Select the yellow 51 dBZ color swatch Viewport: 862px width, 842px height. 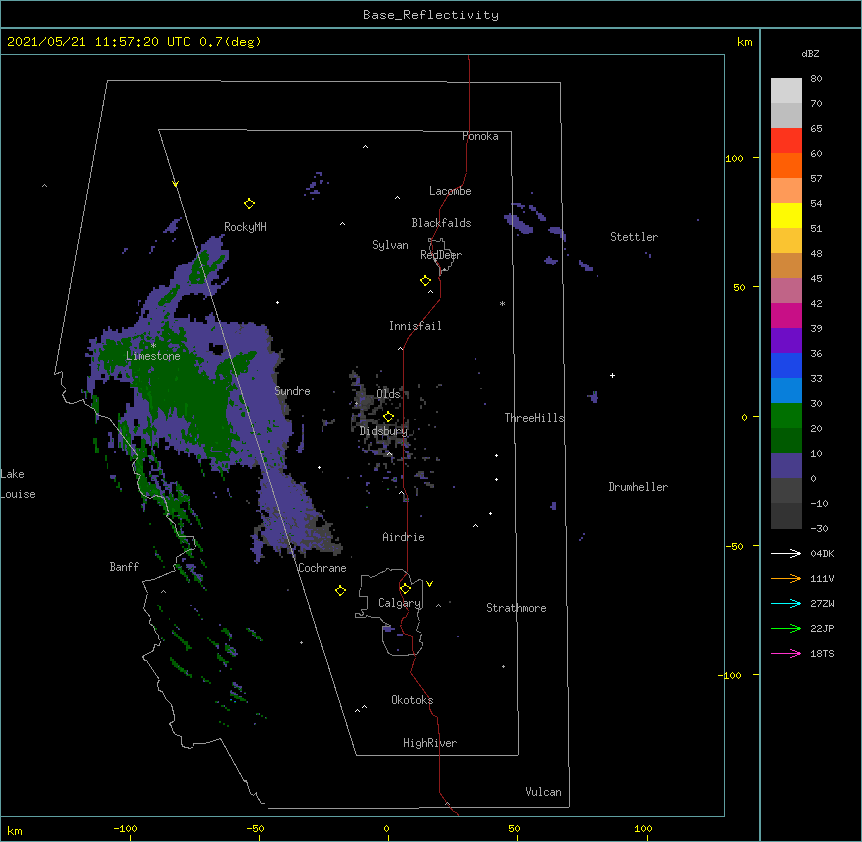pos(786,215)
